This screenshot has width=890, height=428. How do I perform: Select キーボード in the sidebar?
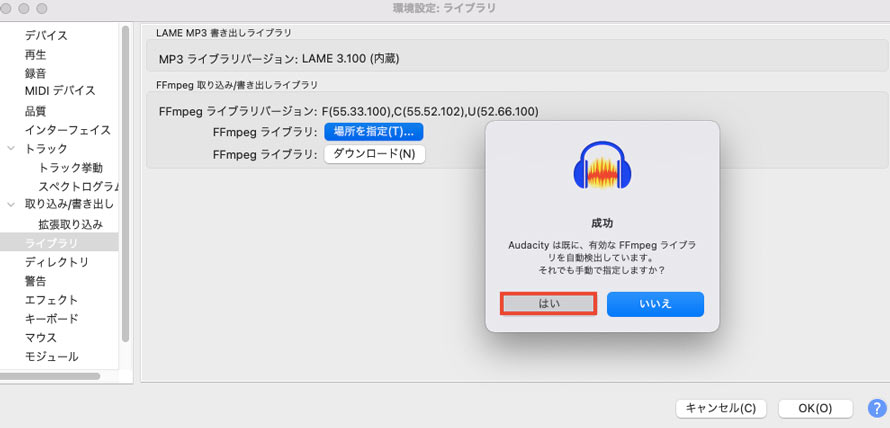pos(51,318)
